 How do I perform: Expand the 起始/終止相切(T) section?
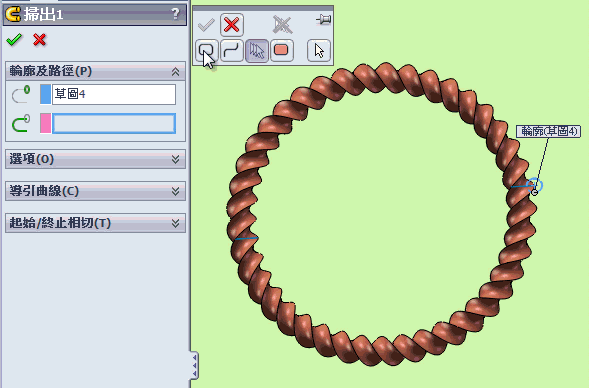point(175,223)
